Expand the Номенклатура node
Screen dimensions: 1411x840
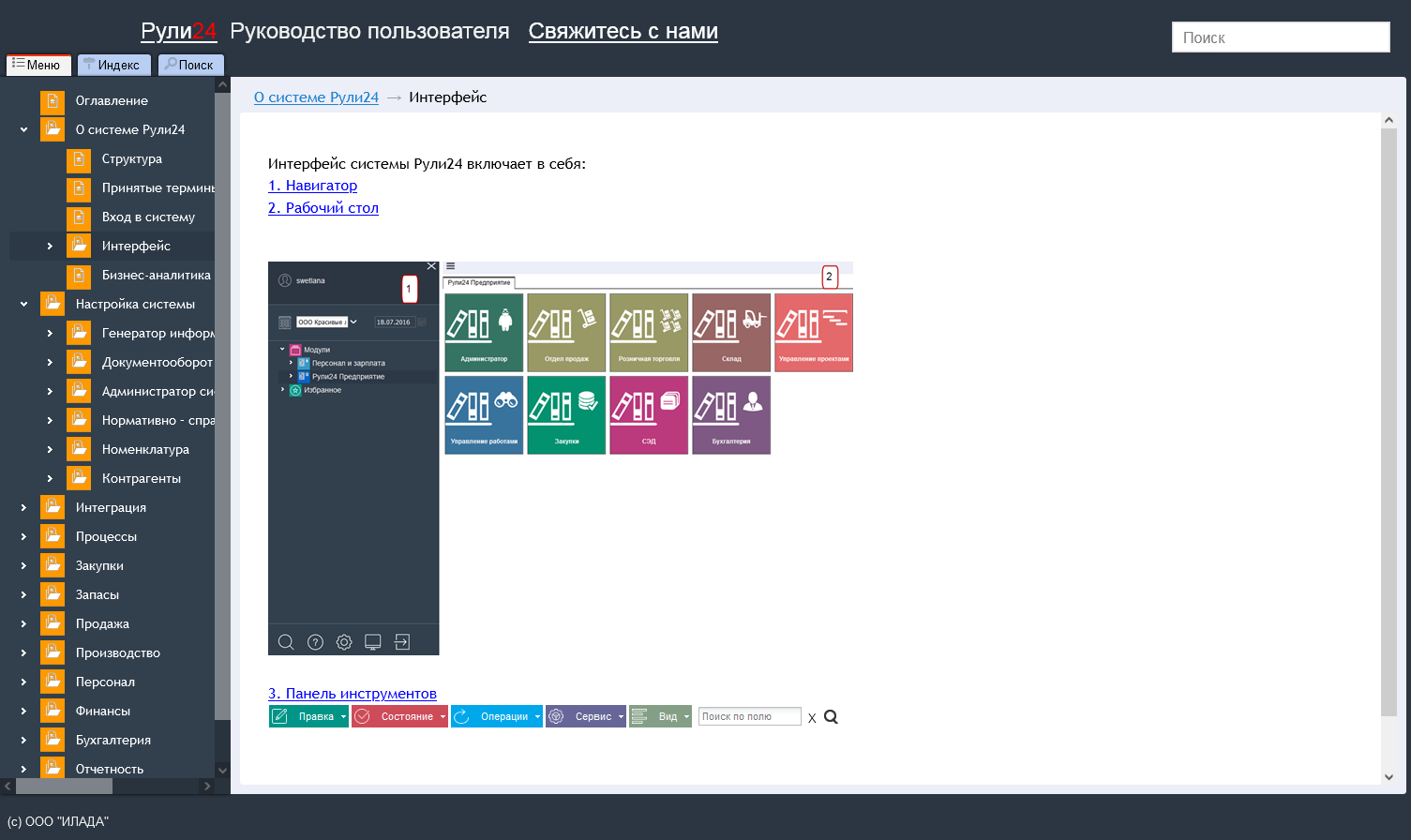click(x=50, y=449)
